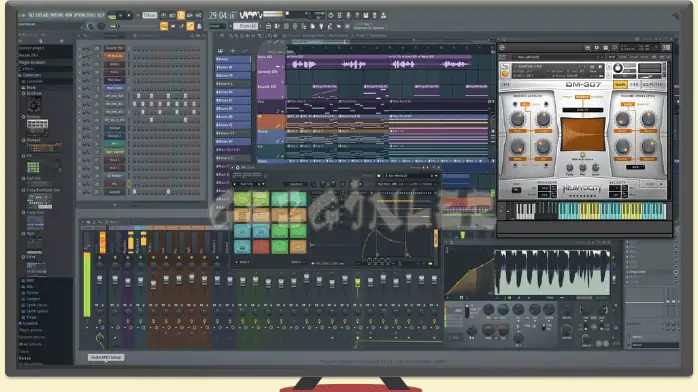
Task: Click the save project floppy icon
Action: point(365,16)
